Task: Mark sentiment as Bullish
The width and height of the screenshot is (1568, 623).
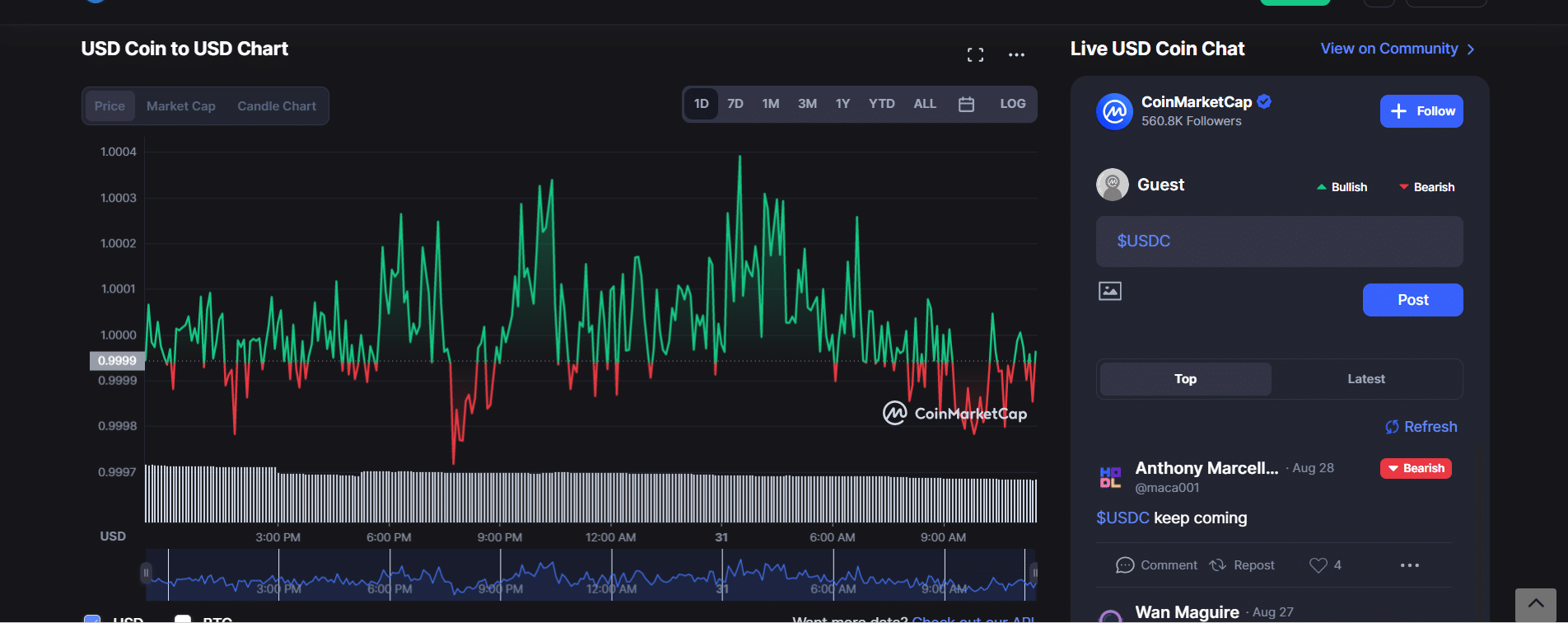Action: (1342, 187)
